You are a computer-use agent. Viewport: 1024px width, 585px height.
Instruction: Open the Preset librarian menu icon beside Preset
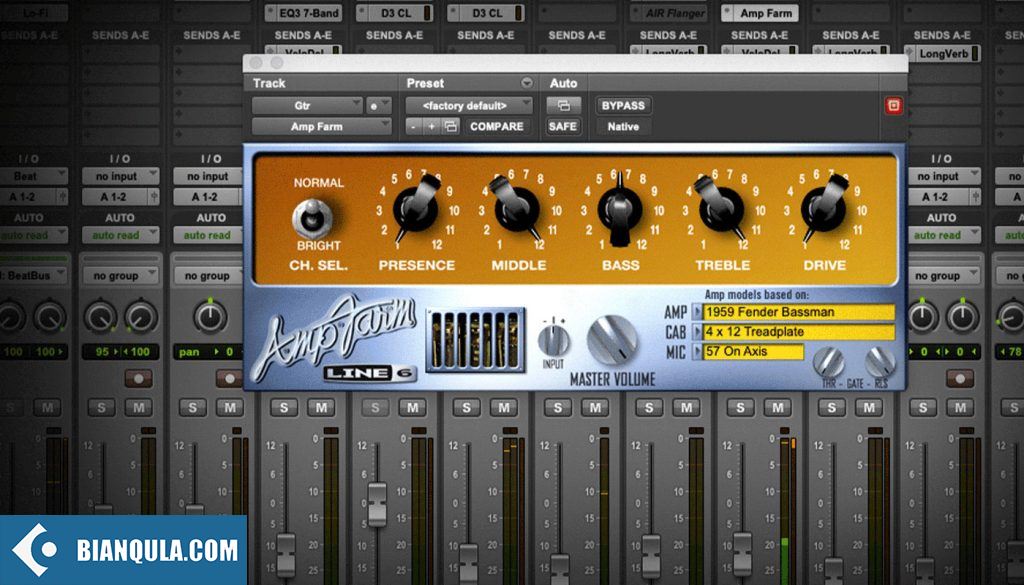[x=526, y=83]
